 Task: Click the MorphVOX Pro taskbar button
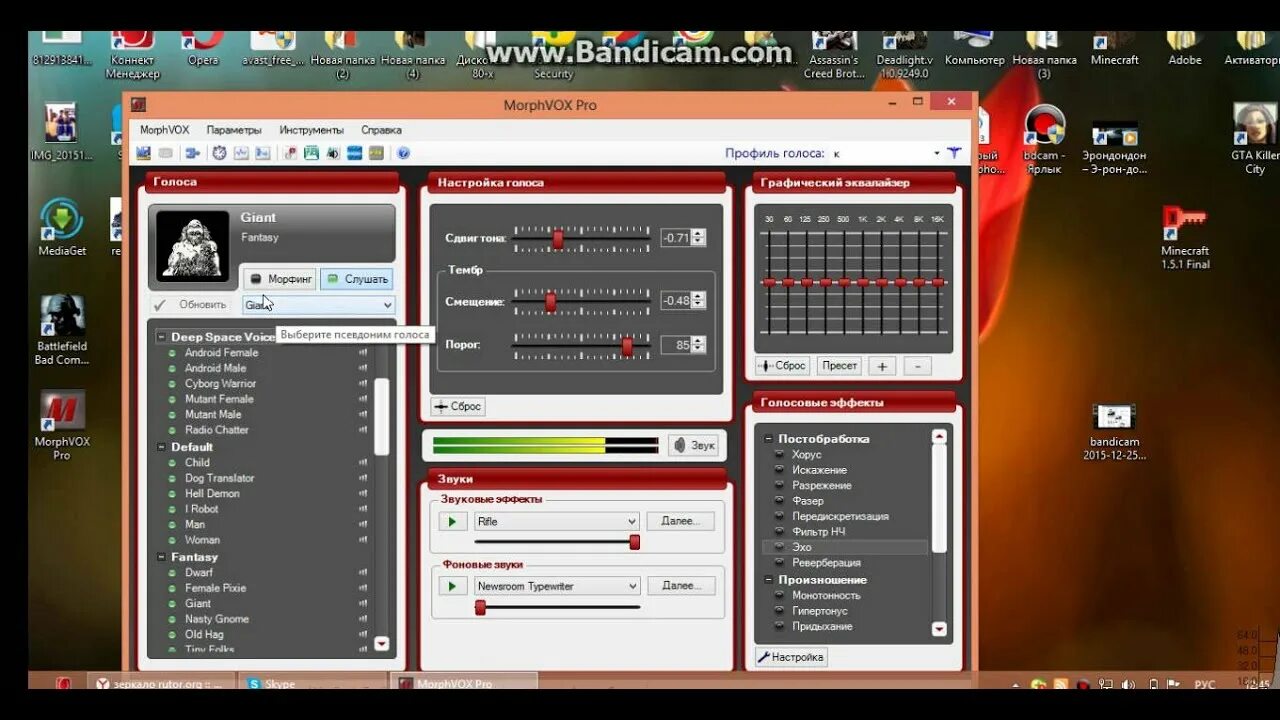[463, 682]
